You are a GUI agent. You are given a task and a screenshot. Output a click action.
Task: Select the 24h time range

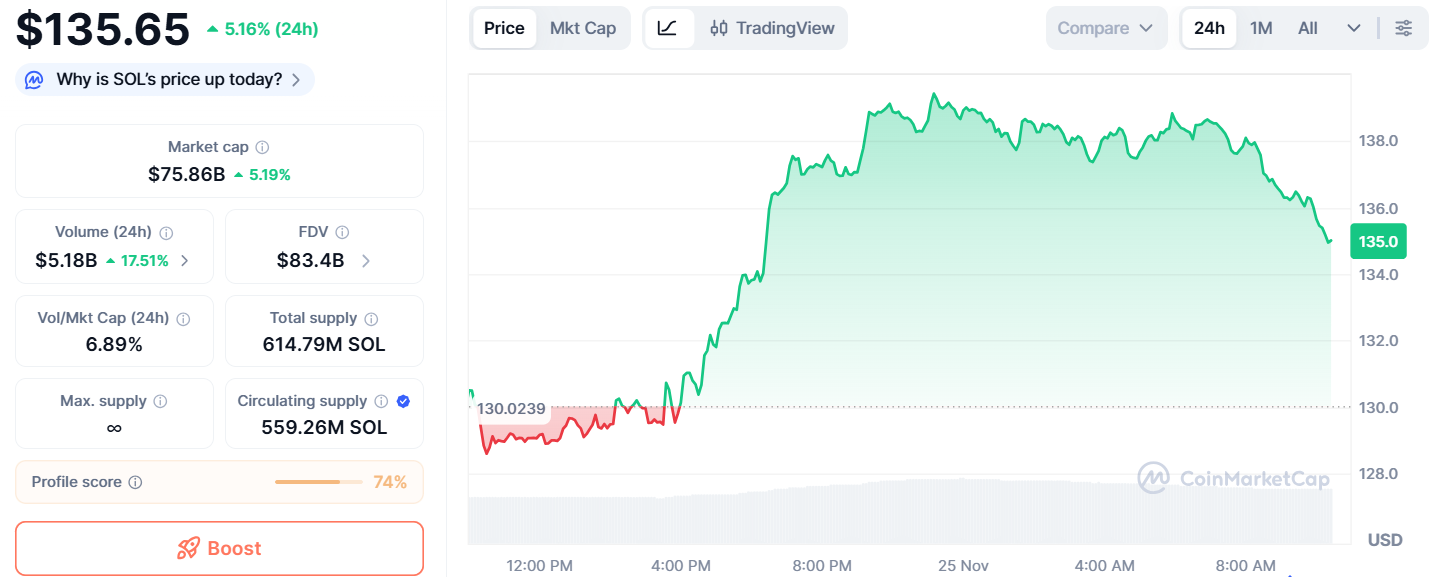[1209, 28]
